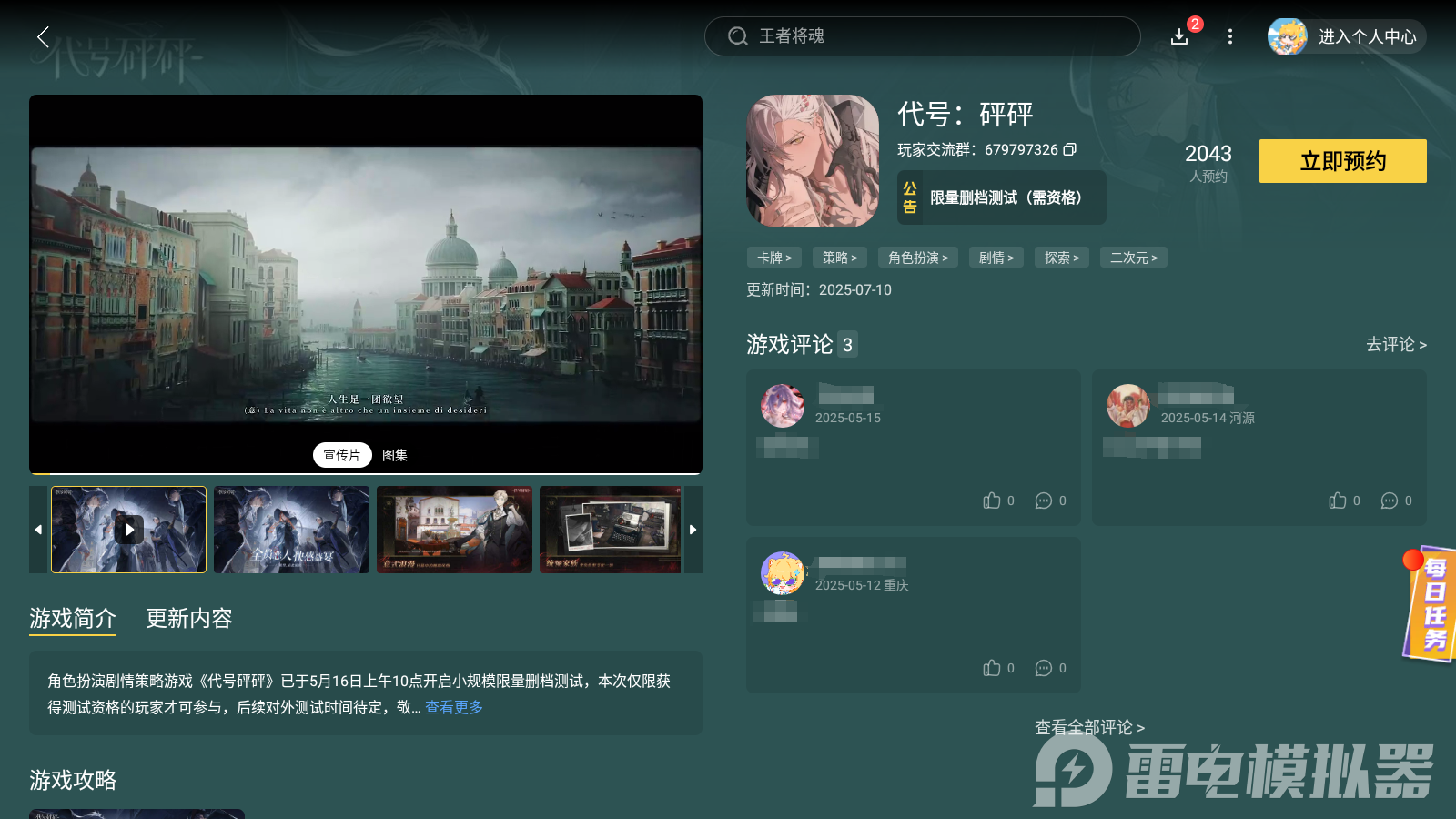Open the three-dot more options menu
The image size is (1456, 819).
[x=1230, y=36]
